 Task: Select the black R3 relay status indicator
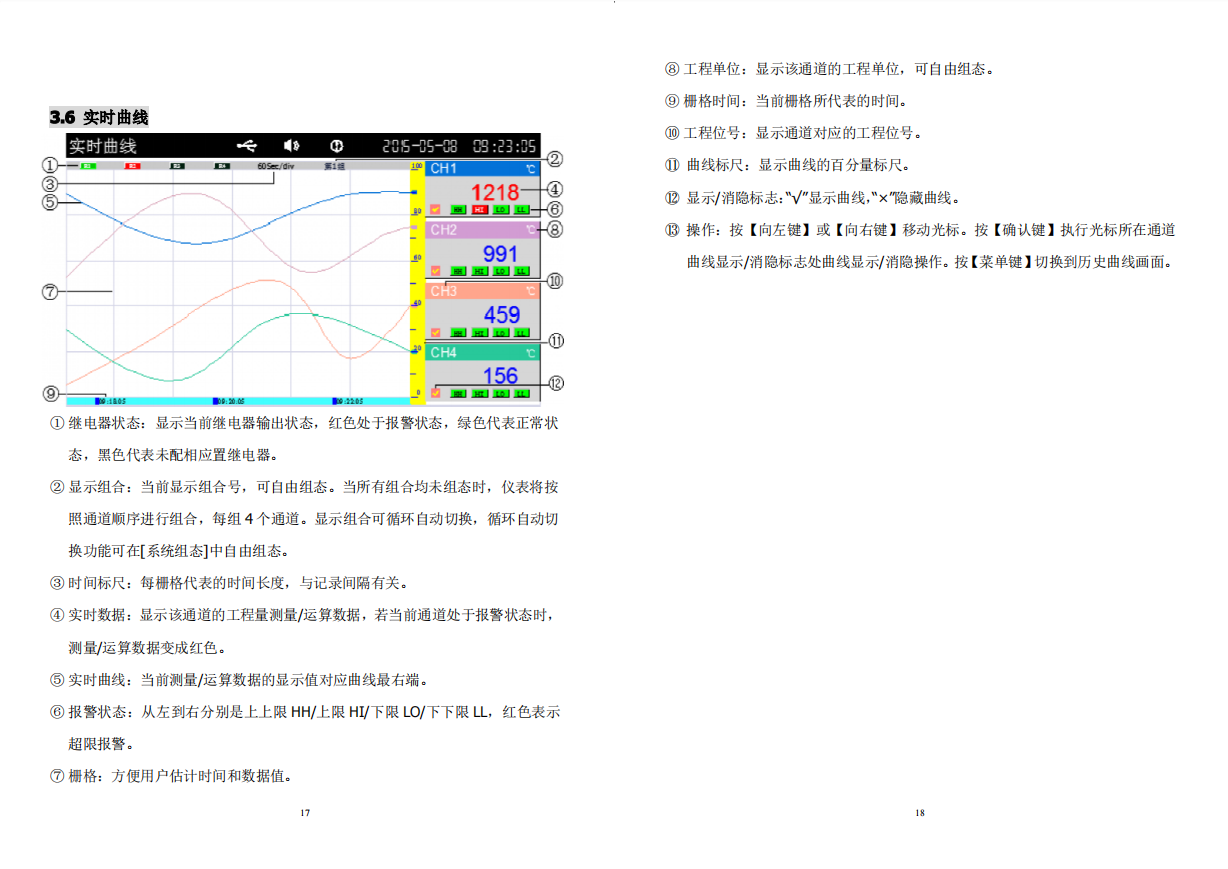click(x=177, y=166)
